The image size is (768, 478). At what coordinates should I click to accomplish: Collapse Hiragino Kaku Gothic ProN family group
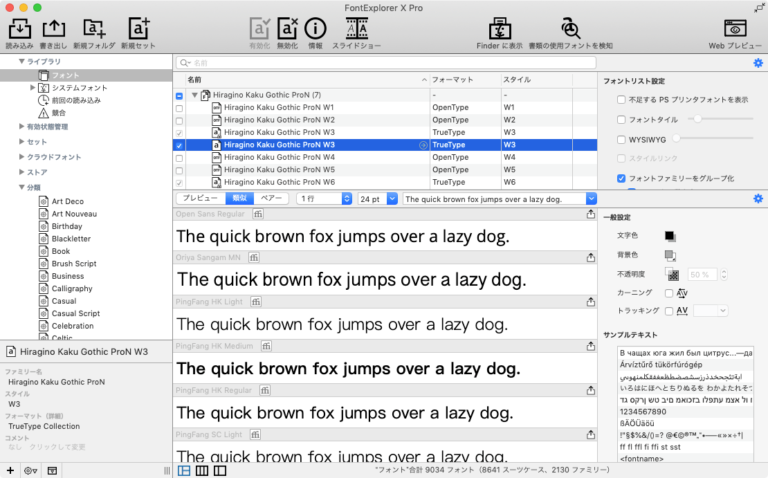[194, 95]
